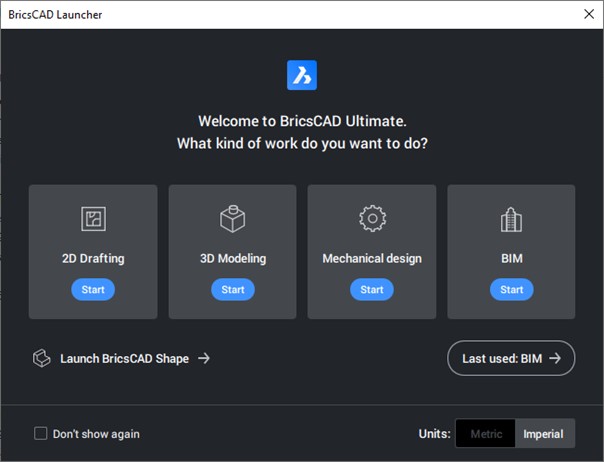Viewport: 604px width, 462px height.
Task: Click the BricsCAD Launcher window title
Action: pos(55,15)
